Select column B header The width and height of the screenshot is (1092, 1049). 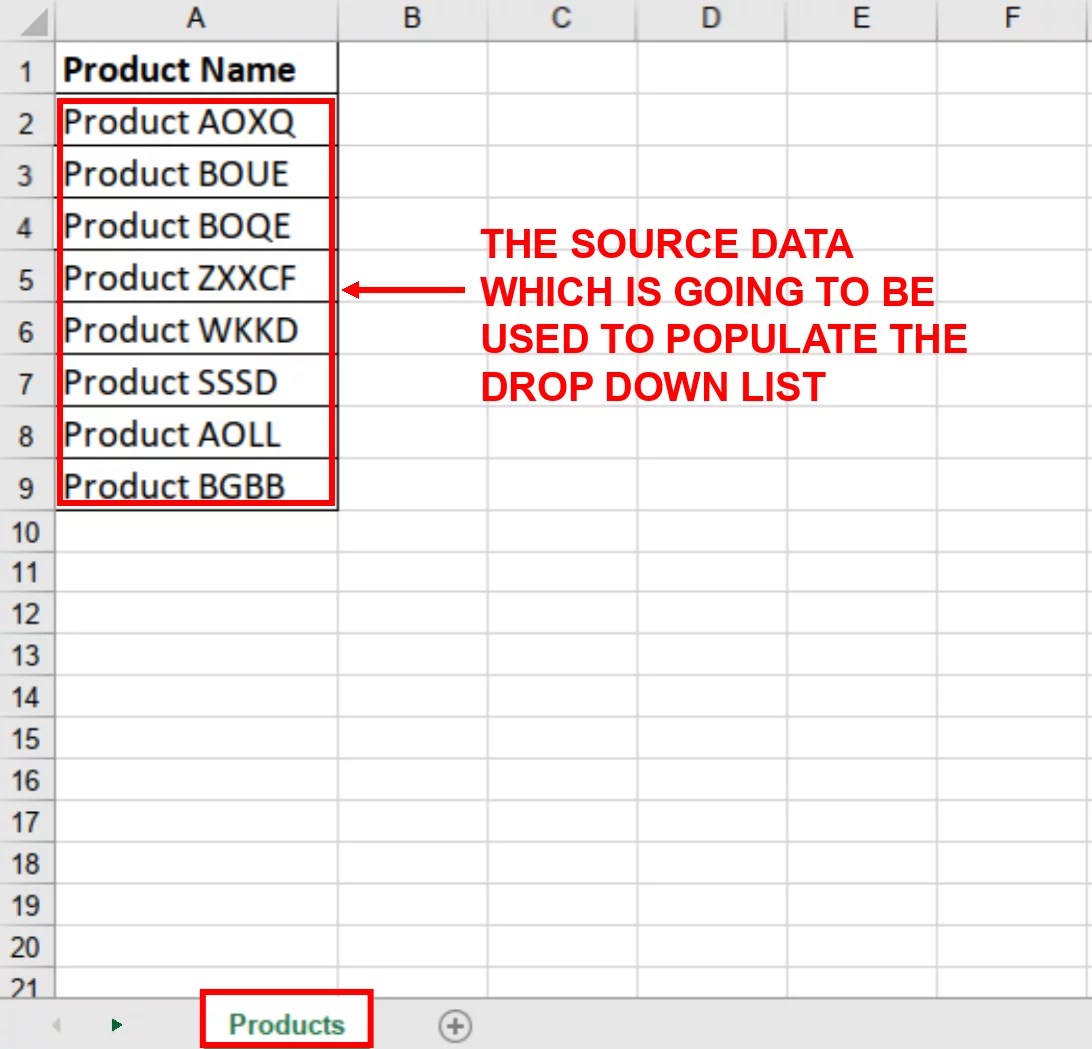[412, 18]
